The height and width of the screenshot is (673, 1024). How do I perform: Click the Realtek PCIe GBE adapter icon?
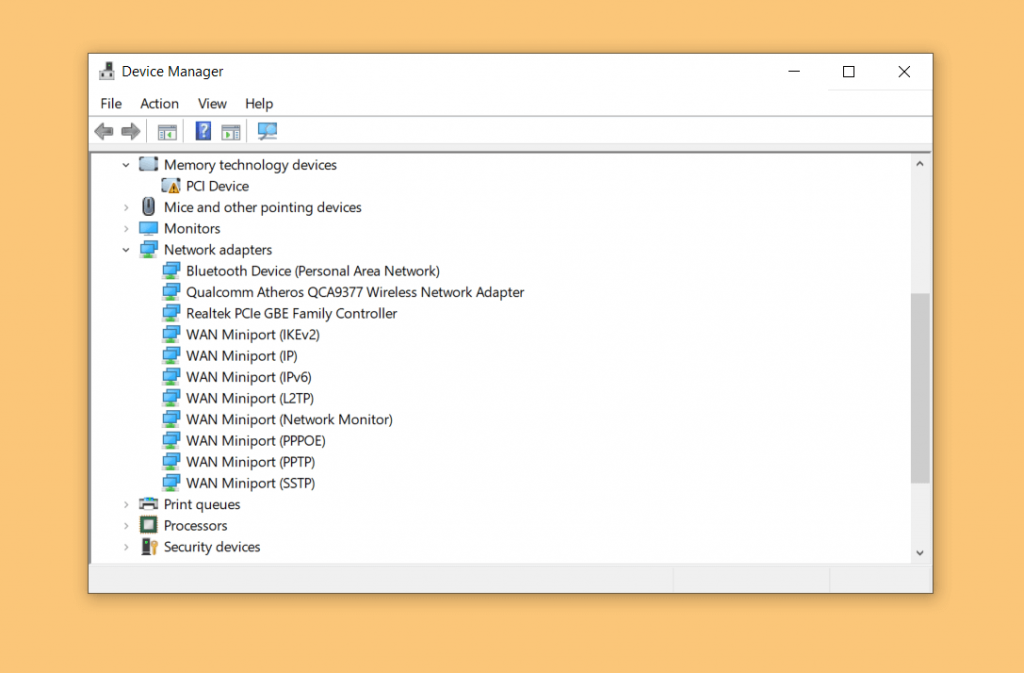coord(170,313)
